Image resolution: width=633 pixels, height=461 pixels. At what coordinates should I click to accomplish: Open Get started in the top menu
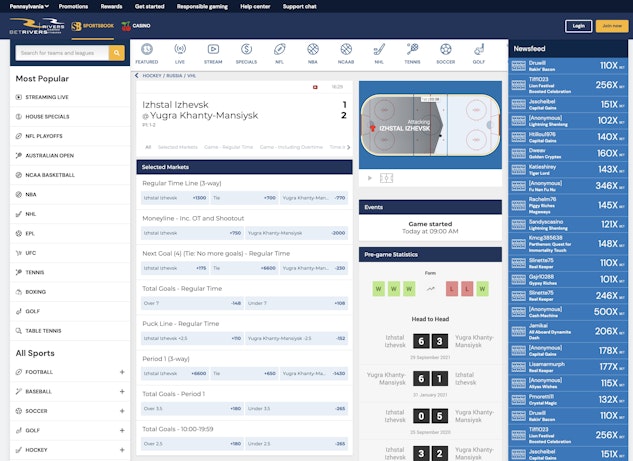click(149, 6)
